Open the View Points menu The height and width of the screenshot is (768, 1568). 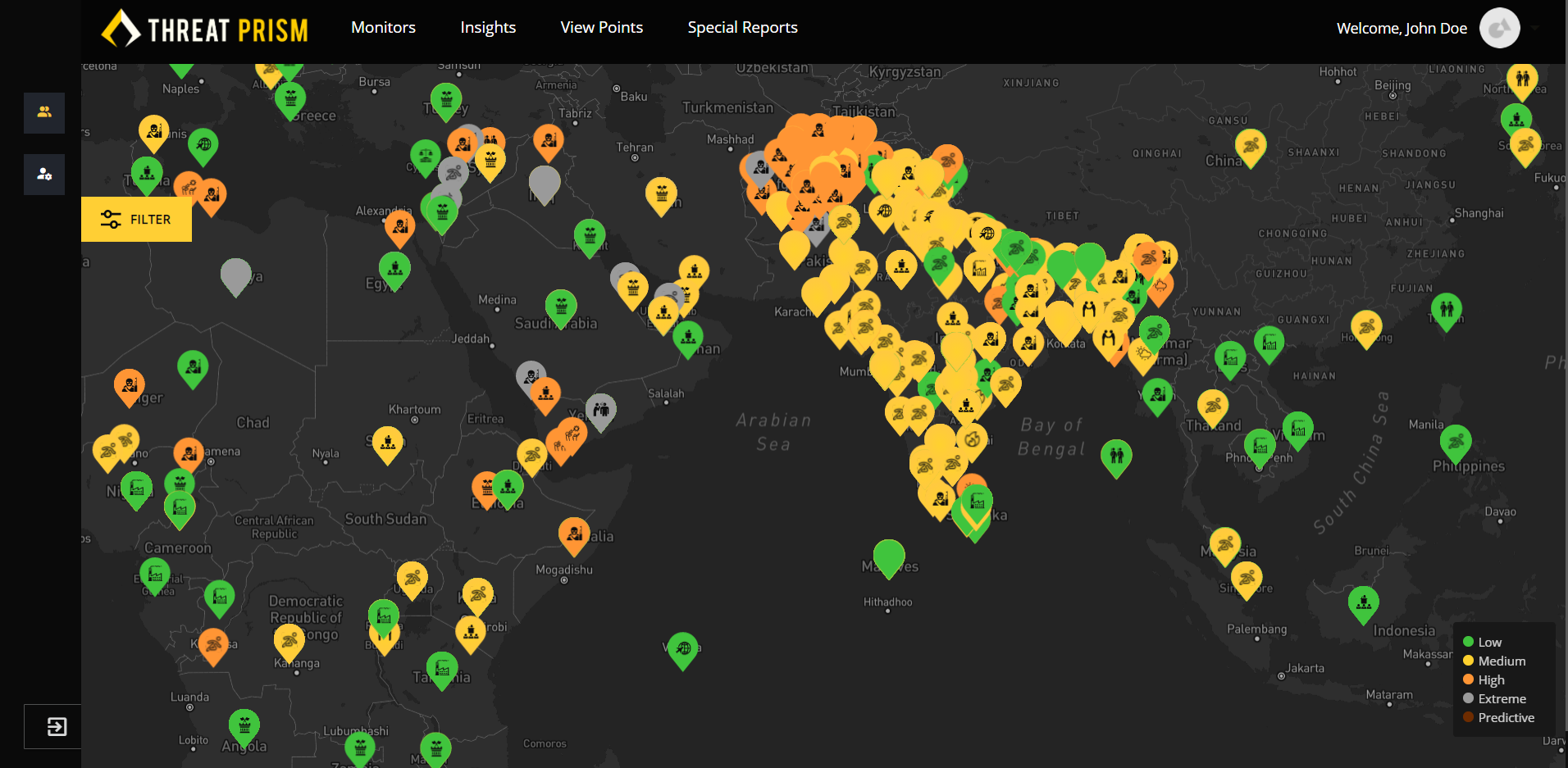pos(601,28)
